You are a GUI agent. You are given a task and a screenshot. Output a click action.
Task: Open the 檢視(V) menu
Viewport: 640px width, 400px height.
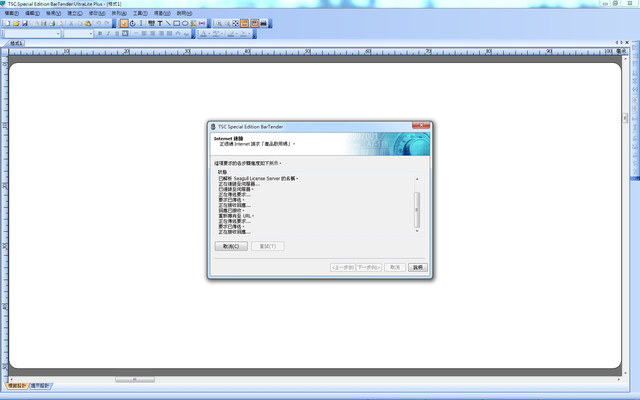click(x=53, y=13)
